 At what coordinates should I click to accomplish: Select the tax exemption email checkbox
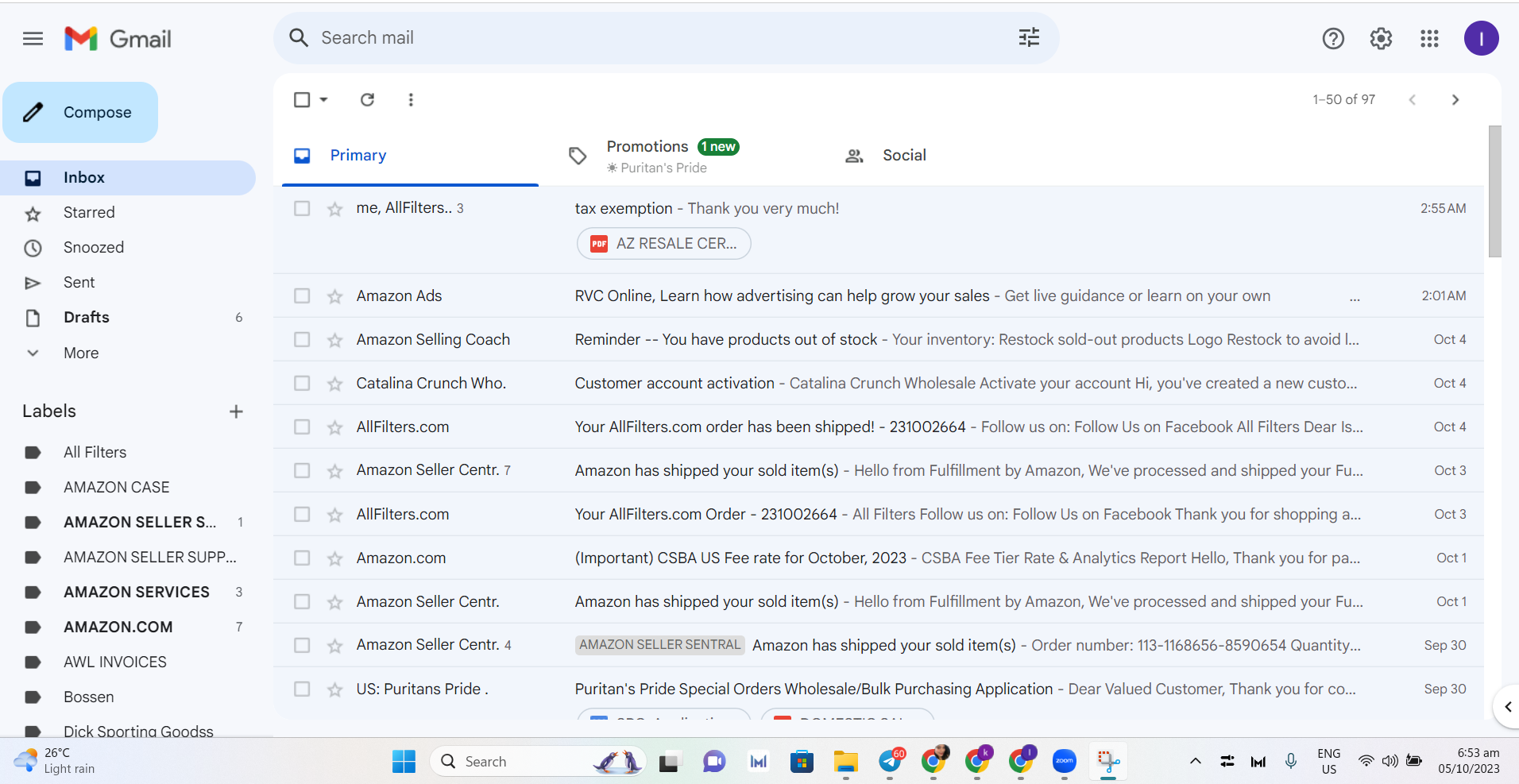pos(302,208)
